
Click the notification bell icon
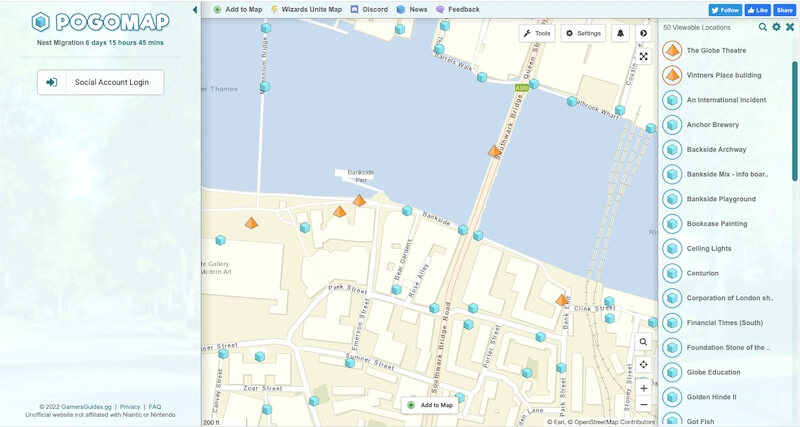tap(620, 33)
